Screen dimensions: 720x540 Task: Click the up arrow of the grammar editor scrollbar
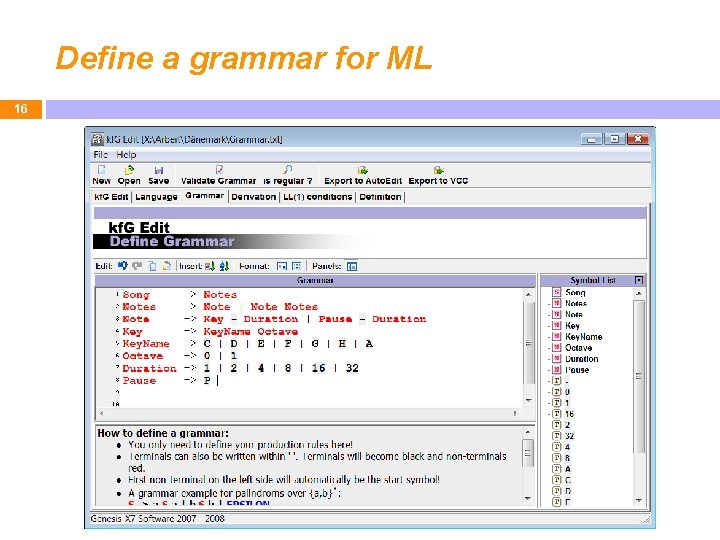click(529, 294)
